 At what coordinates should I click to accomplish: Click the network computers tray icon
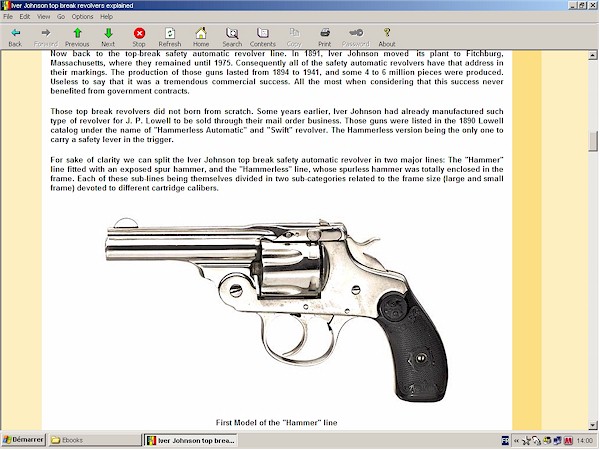[x=558, y=441]
